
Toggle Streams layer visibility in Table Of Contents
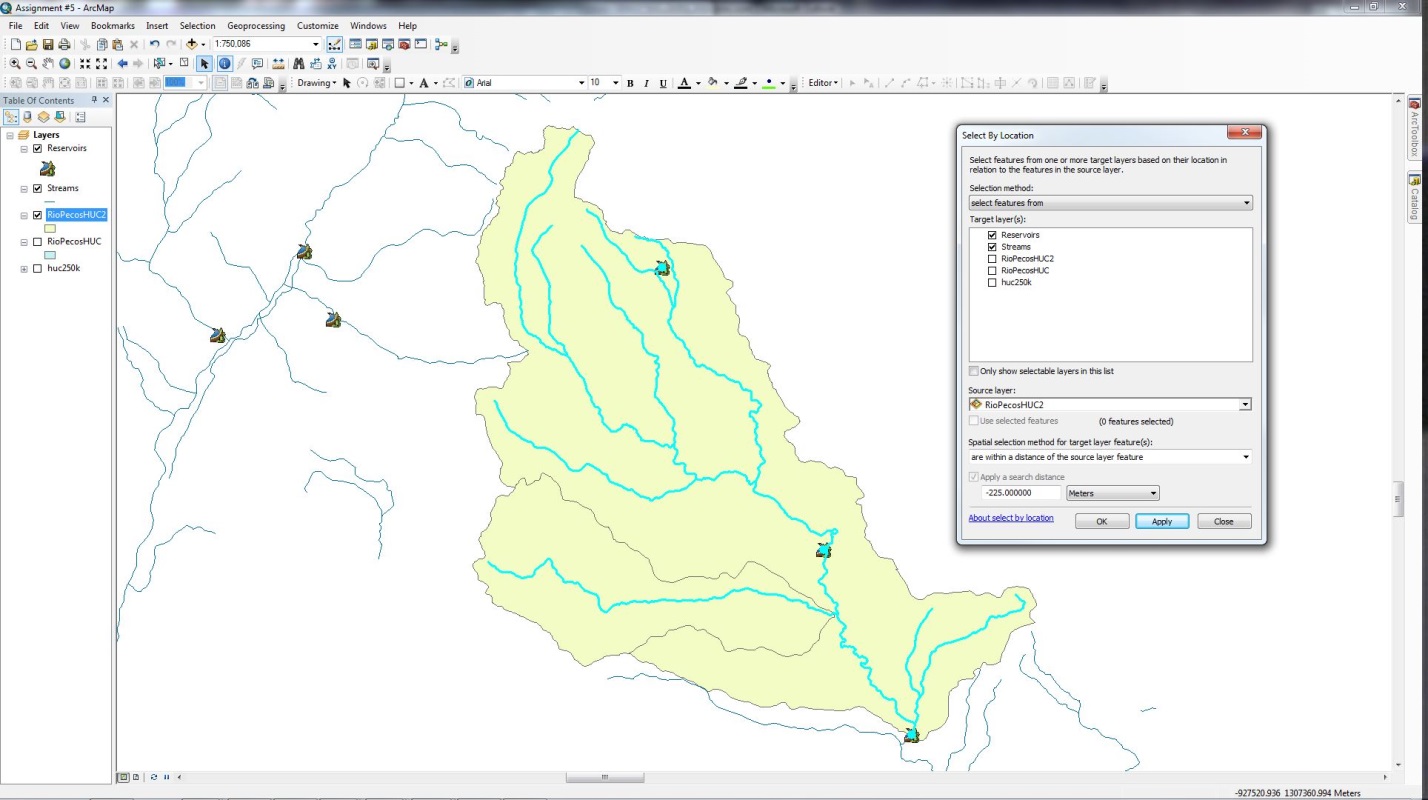coord(38,188)
